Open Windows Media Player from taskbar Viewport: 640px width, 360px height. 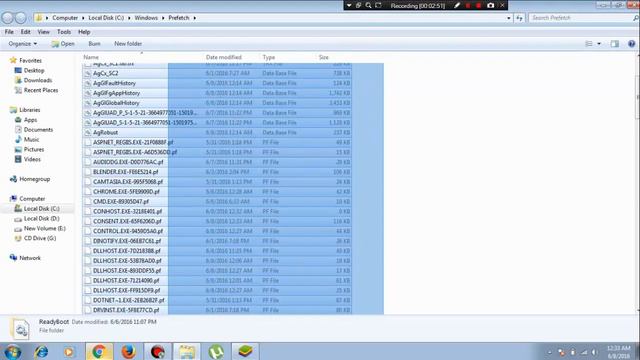pyautogui.click(x=69, y=351)
